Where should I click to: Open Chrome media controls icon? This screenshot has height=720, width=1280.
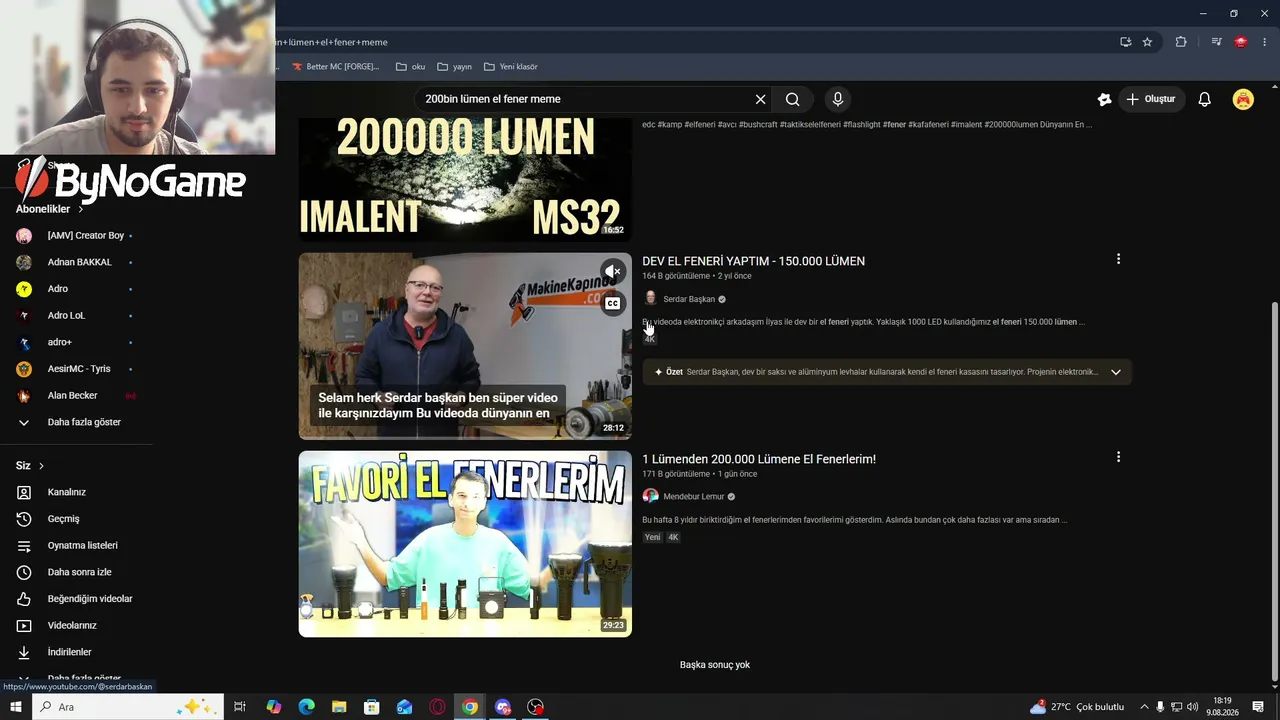tap(1216, 42)
